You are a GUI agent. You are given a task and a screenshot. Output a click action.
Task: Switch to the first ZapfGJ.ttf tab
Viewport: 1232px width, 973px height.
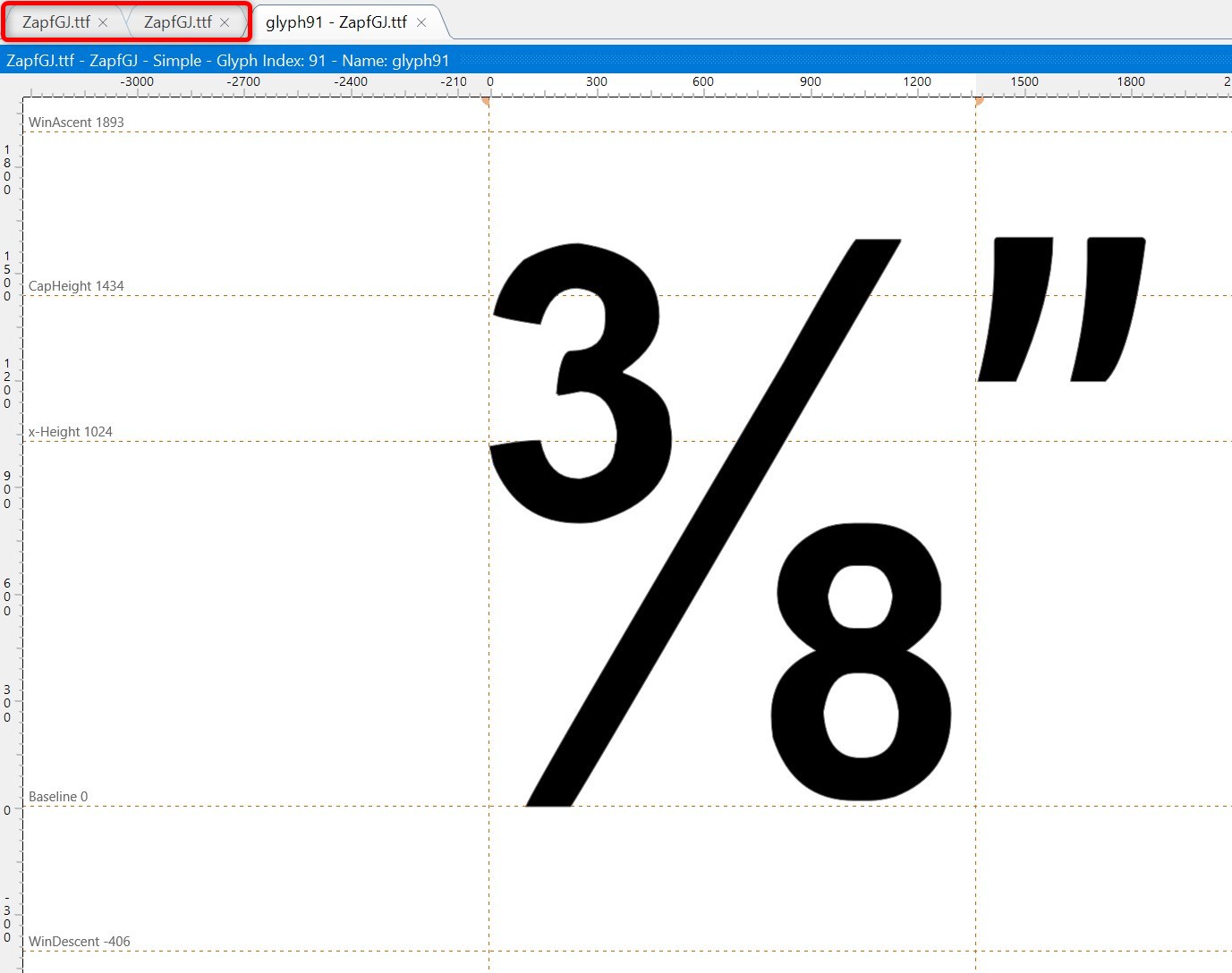[55, 22]
